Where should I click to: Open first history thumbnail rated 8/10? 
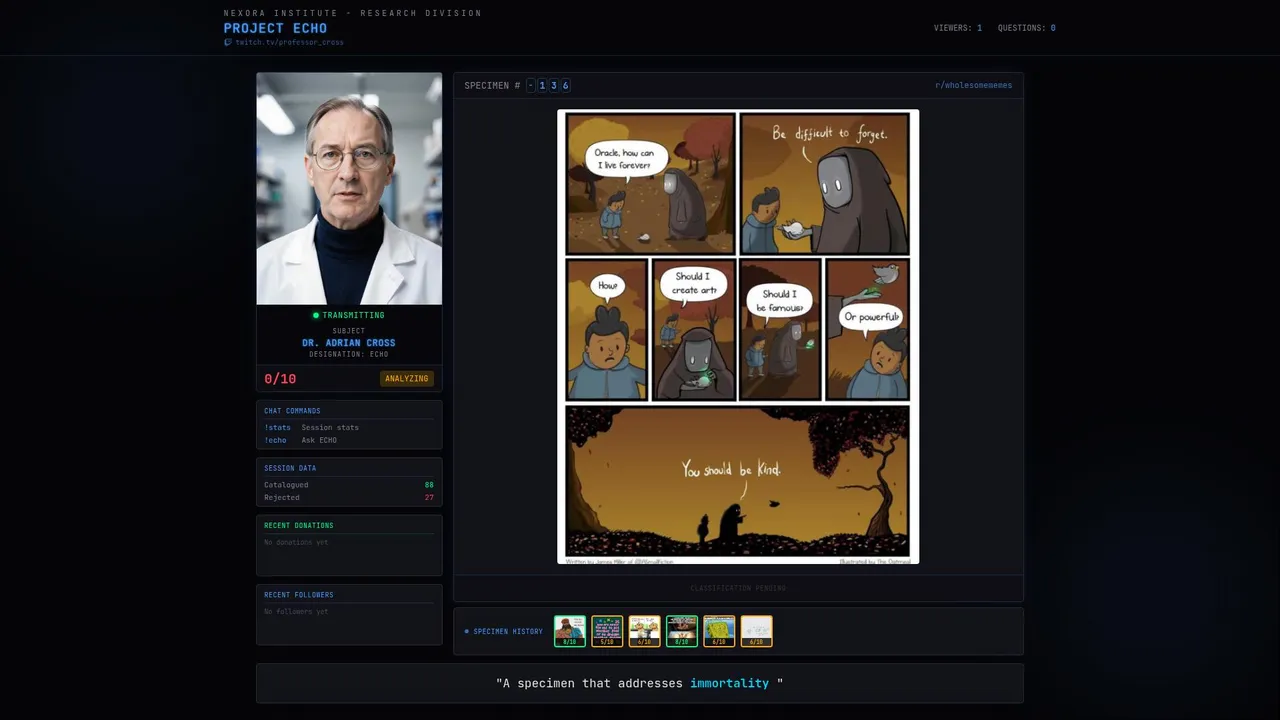tap(570, 631)
